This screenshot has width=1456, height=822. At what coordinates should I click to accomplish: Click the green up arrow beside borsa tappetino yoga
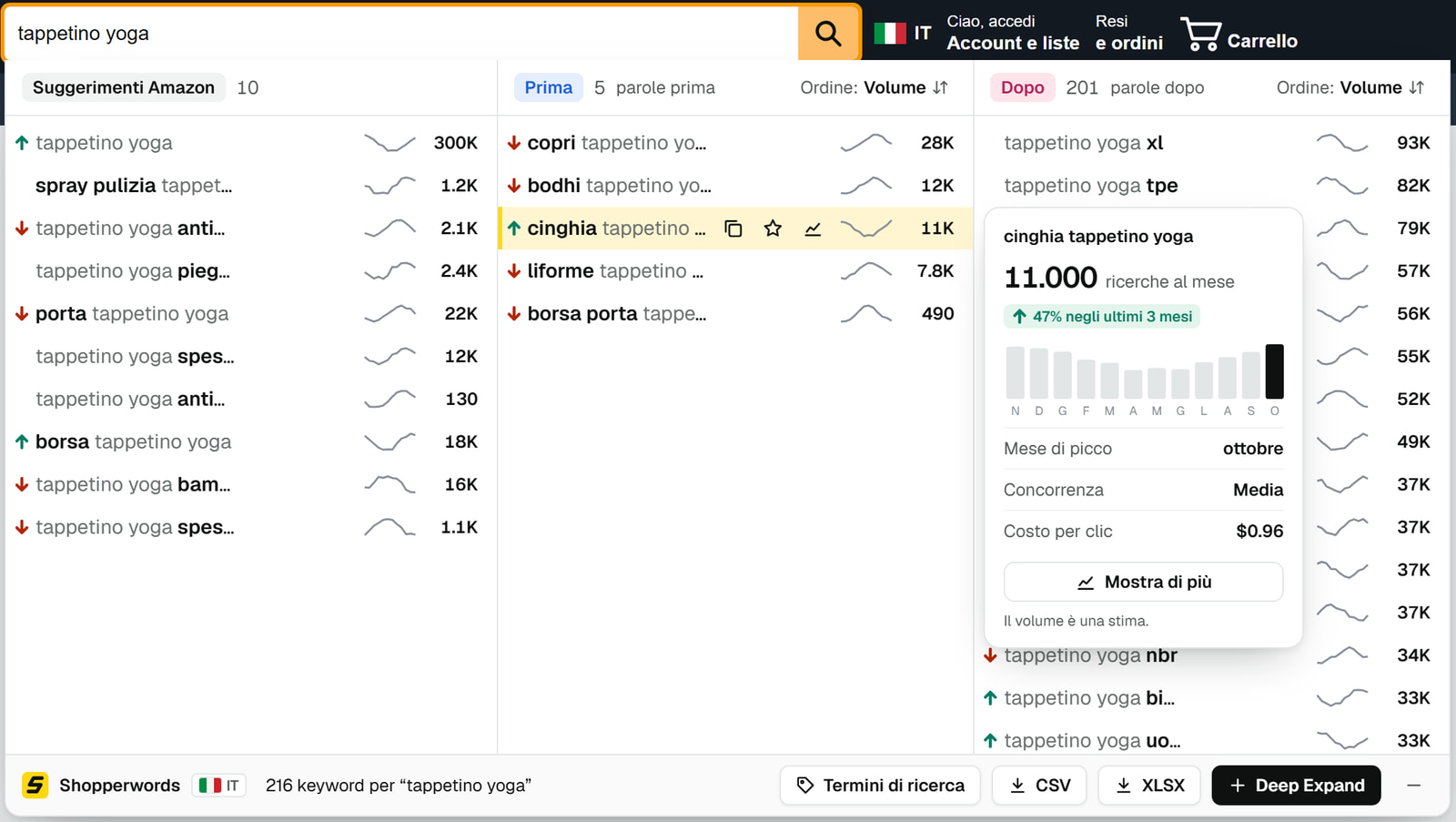[22, 441]
